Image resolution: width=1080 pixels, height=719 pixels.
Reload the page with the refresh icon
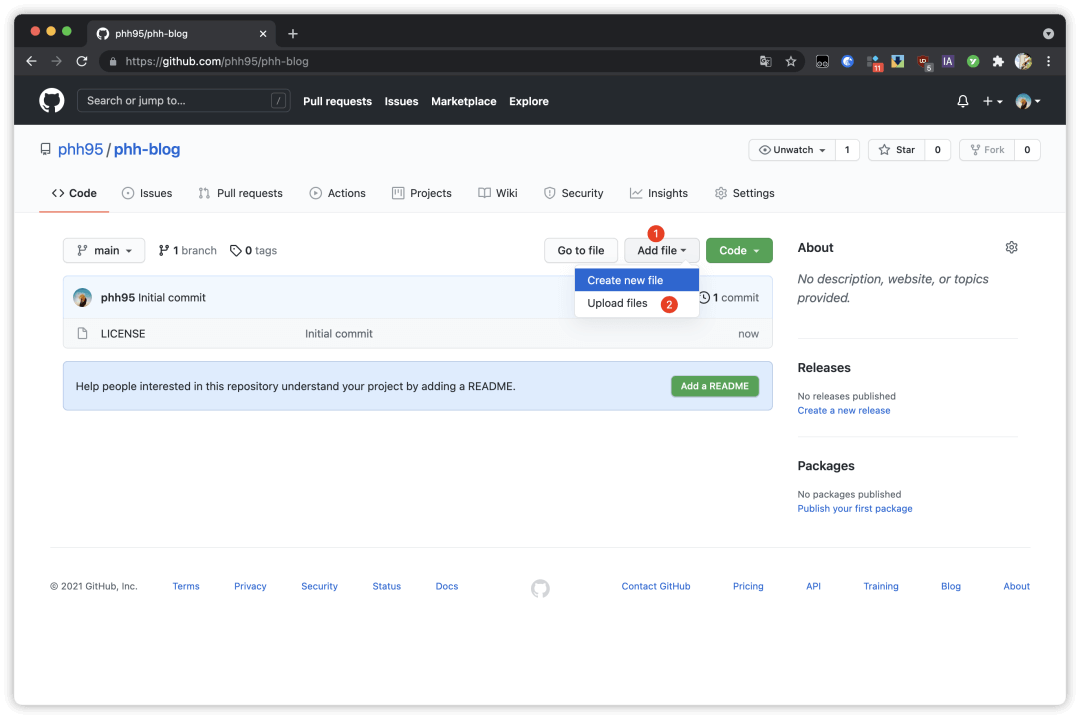(82, 61)
